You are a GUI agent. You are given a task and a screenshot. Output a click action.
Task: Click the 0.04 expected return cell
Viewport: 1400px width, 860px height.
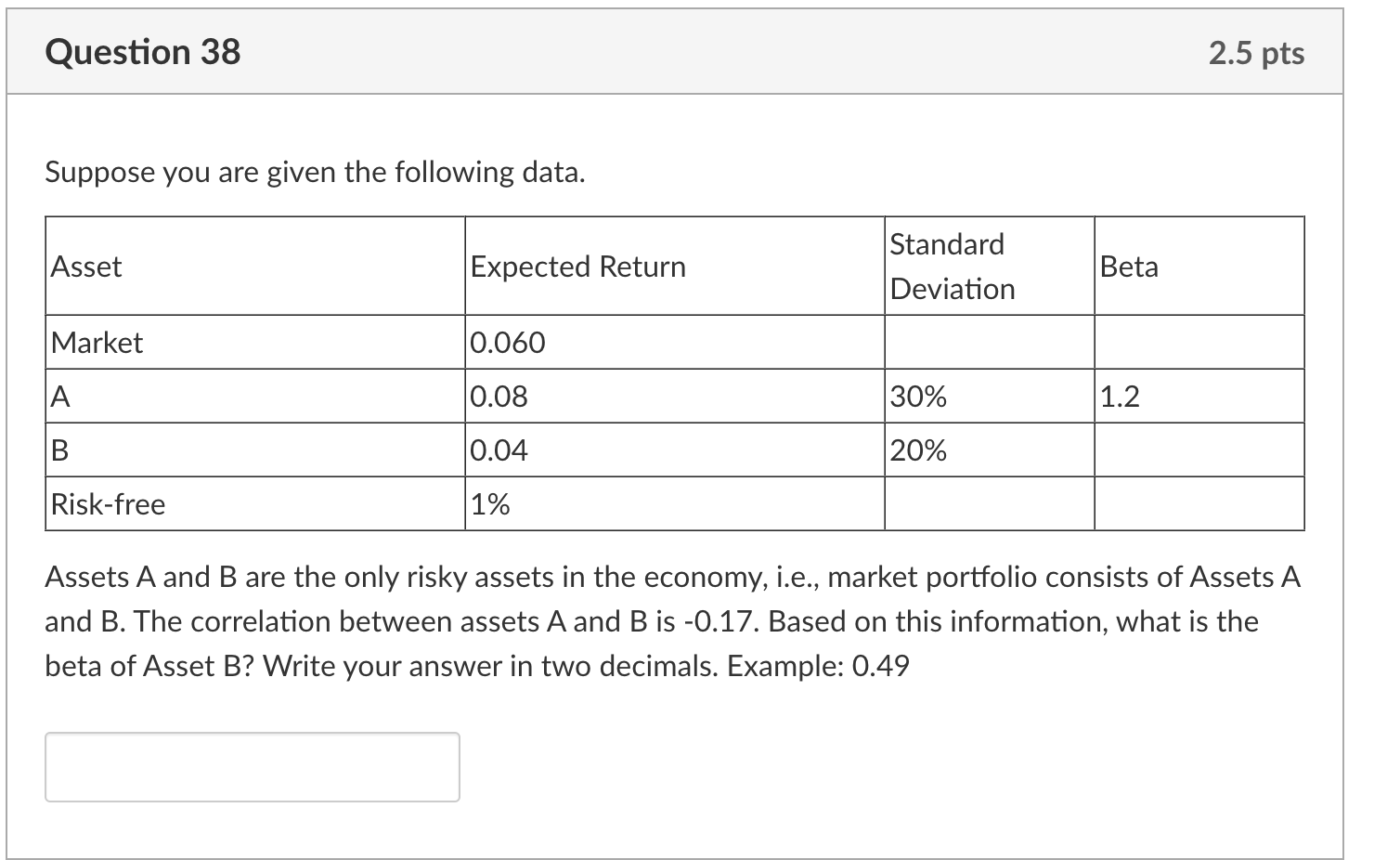(674, 450)
